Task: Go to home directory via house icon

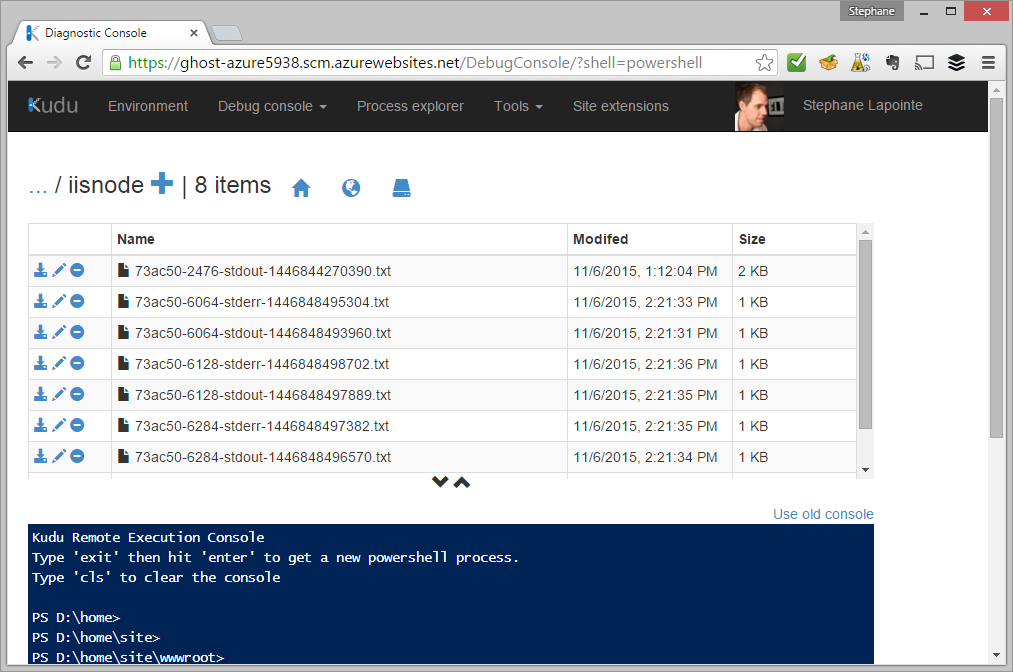Action: (301, 188)
